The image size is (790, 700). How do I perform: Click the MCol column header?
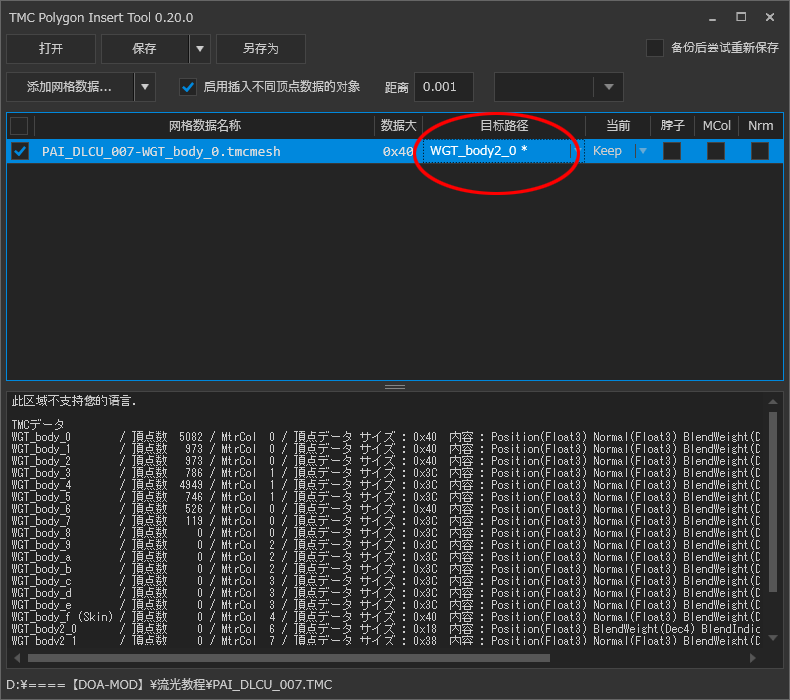tap(716, 125)
